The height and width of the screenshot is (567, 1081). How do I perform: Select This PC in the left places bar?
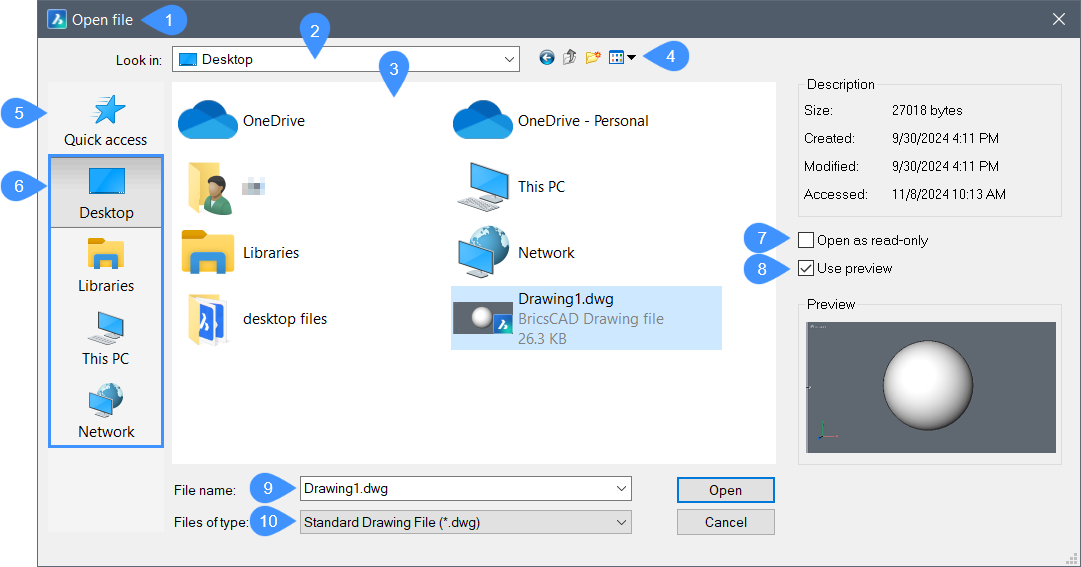(x=106, y=338)
